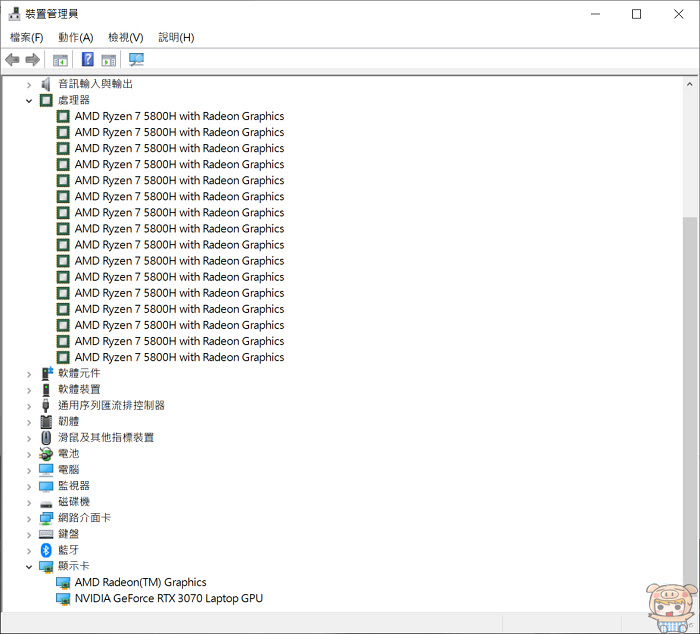Screen dimensions: 700x634
Task: Expand the 韌體 category
Action: [x=29, y=422]
